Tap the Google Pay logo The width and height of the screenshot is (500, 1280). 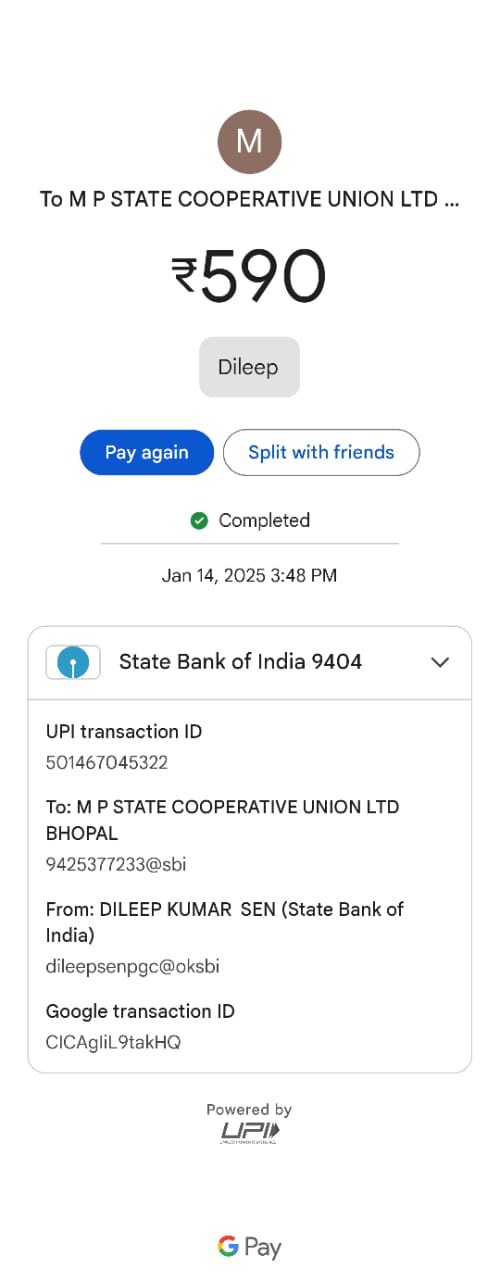click(249, 1247)
